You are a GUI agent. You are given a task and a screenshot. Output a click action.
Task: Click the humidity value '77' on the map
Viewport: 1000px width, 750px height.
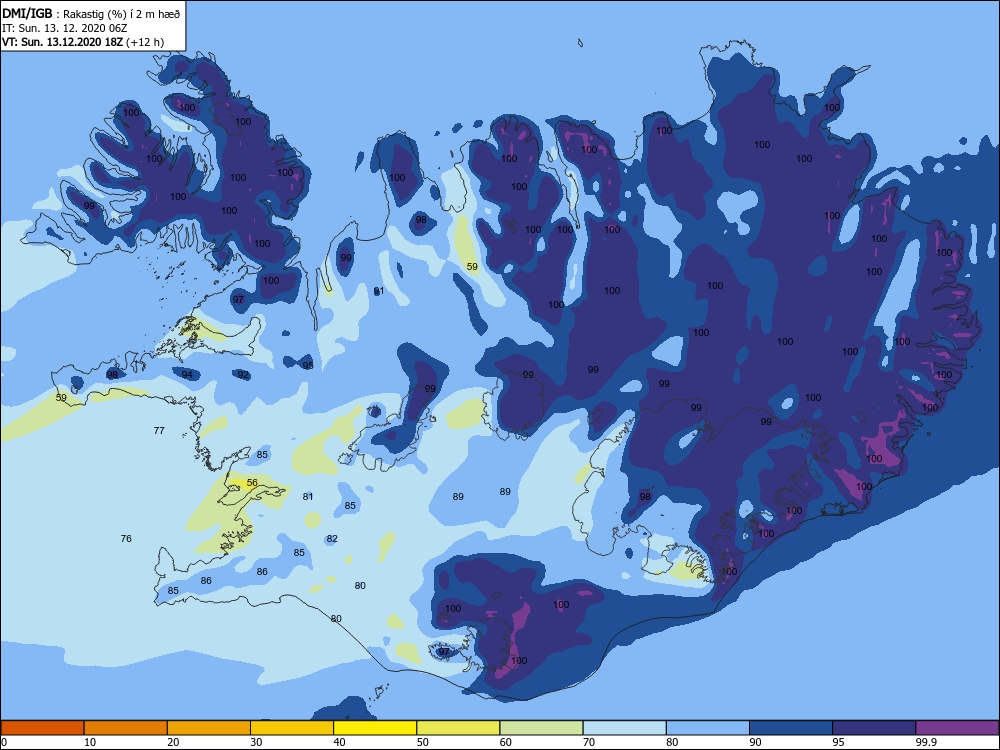point(159,430)
